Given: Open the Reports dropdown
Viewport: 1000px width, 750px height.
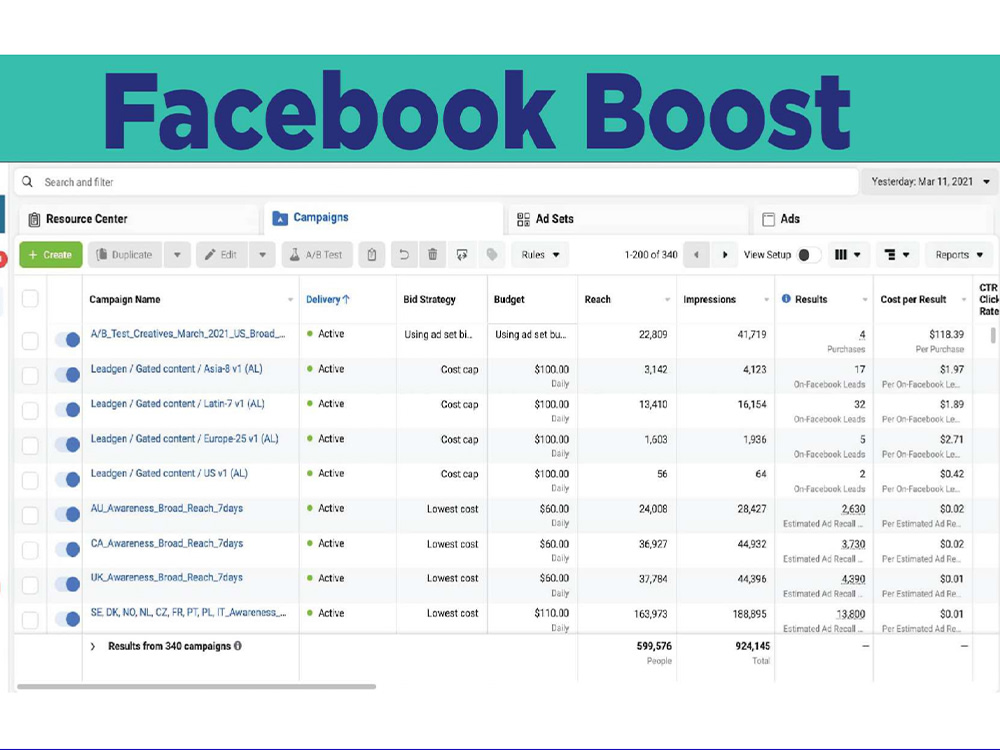Looking at the screenshot, I should pos(959,254).
